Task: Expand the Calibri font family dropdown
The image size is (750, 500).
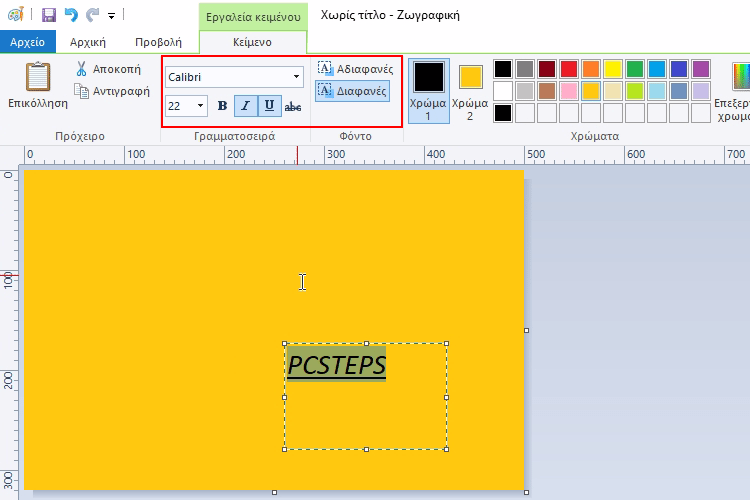Action: [297, 77]
